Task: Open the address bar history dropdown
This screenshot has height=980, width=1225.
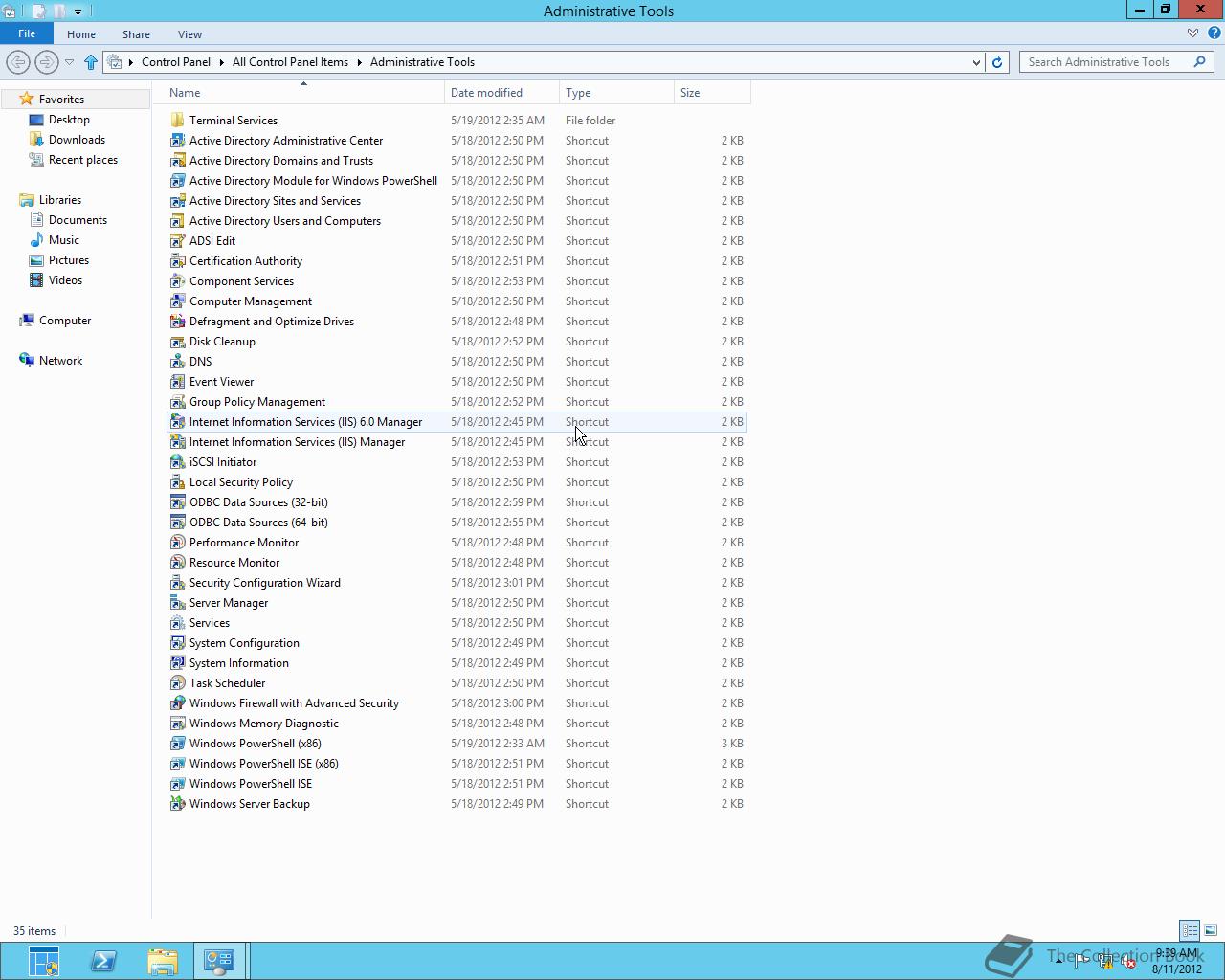Action: click(976, 62)
